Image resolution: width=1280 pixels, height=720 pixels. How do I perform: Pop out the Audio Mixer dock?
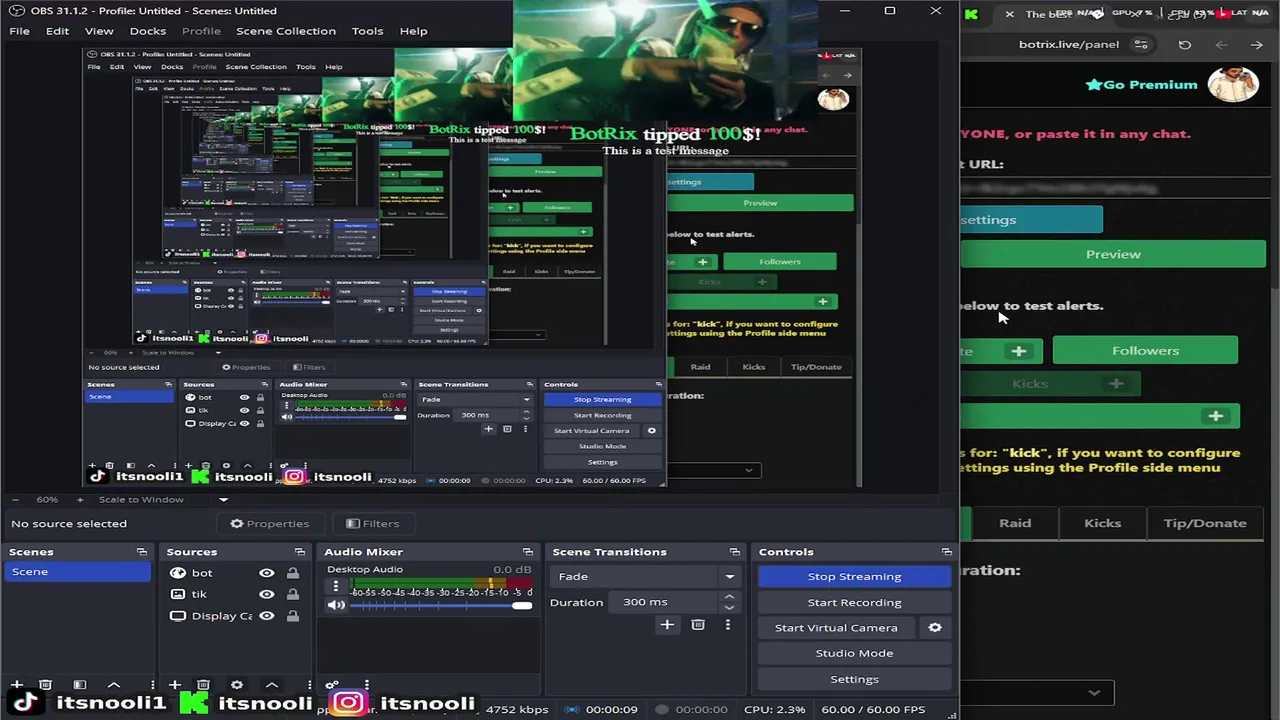point(527,552)
